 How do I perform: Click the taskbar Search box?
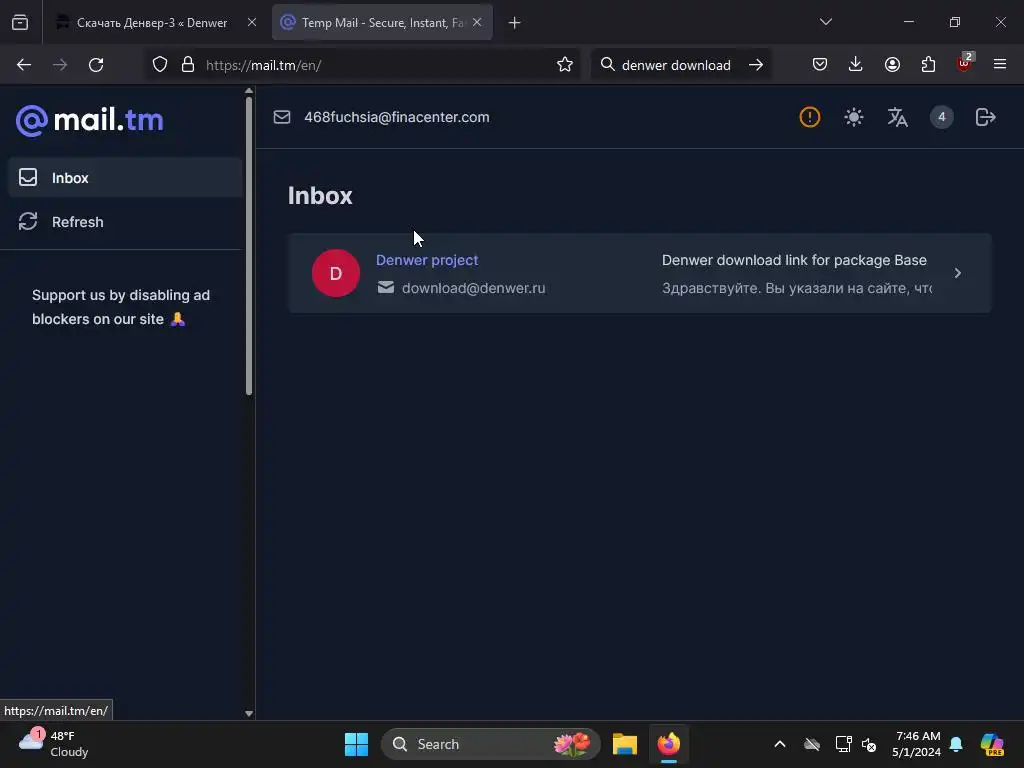[x=490, y=744]
